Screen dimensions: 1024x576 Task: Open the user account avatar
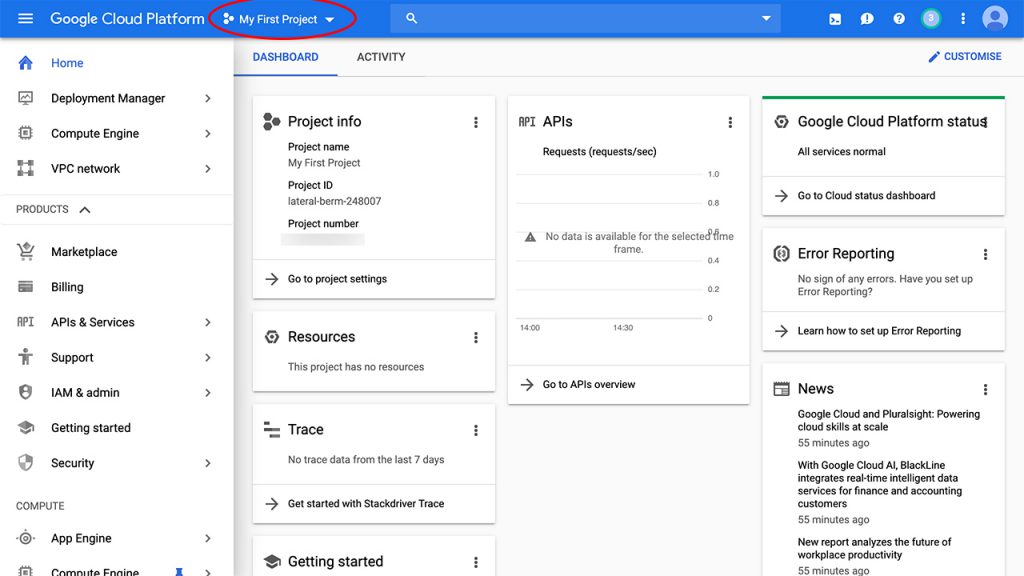[995, 18]
